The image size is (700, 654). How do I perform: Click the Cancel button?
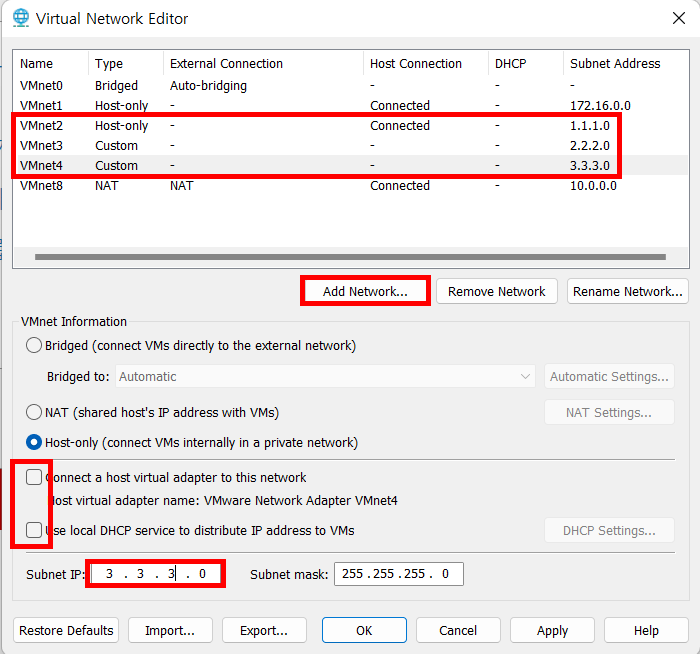tap(458, 630)
